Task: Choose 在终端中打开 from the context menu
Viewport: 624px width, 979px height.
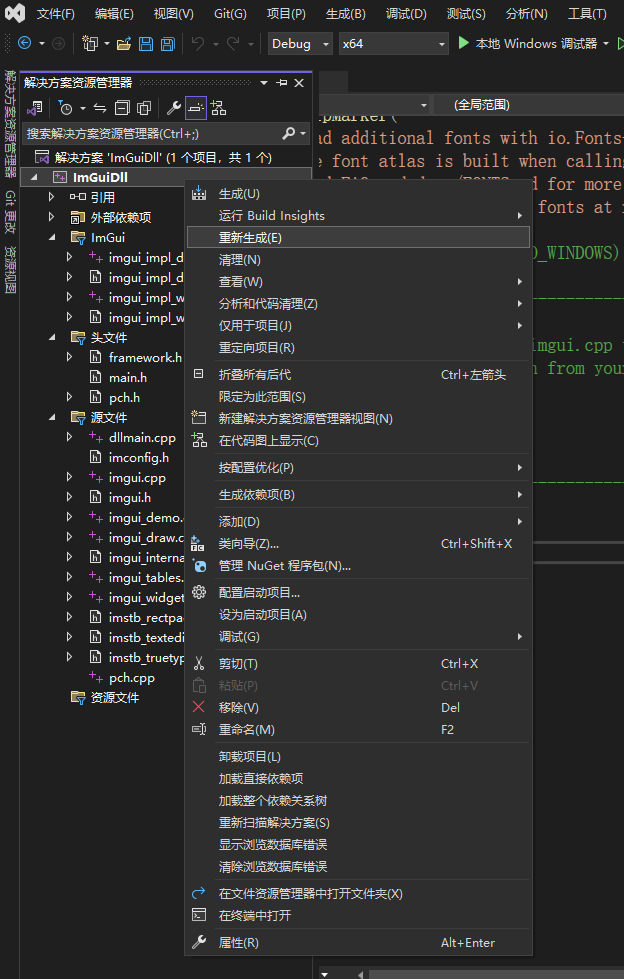Action: coord(359,915)
